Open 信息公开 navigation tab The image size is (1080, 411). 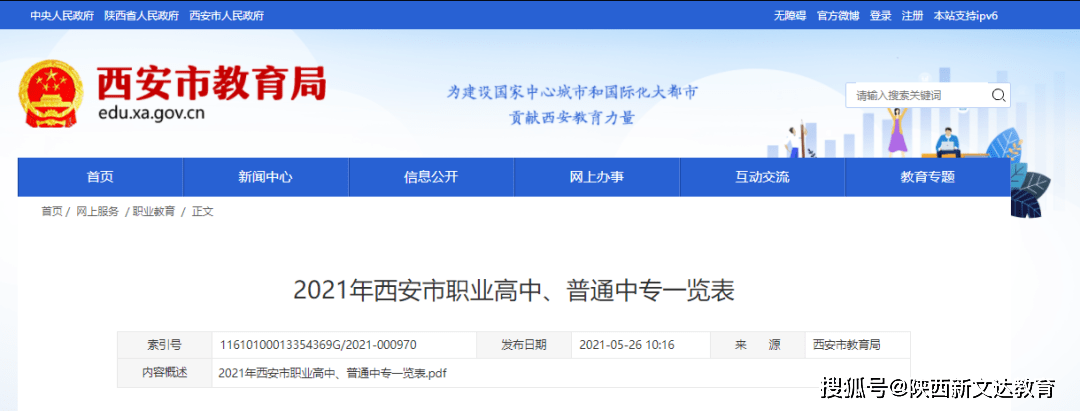431,177
